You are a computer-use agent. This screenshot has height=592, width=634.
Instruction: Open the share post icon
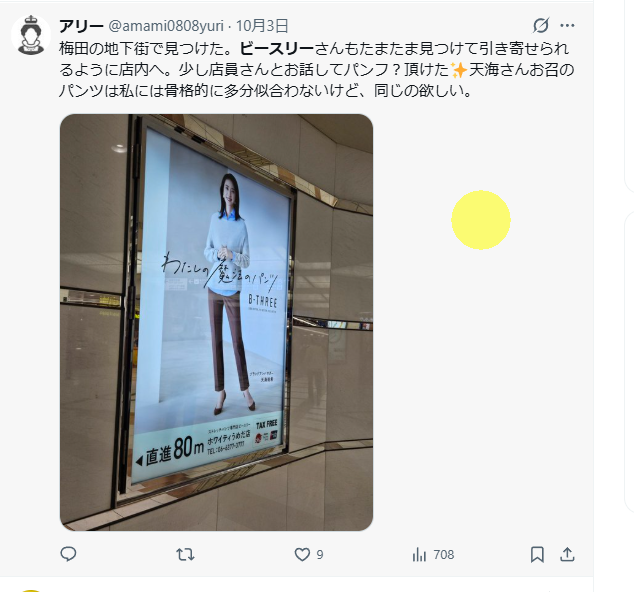click(x=567, y=554)
